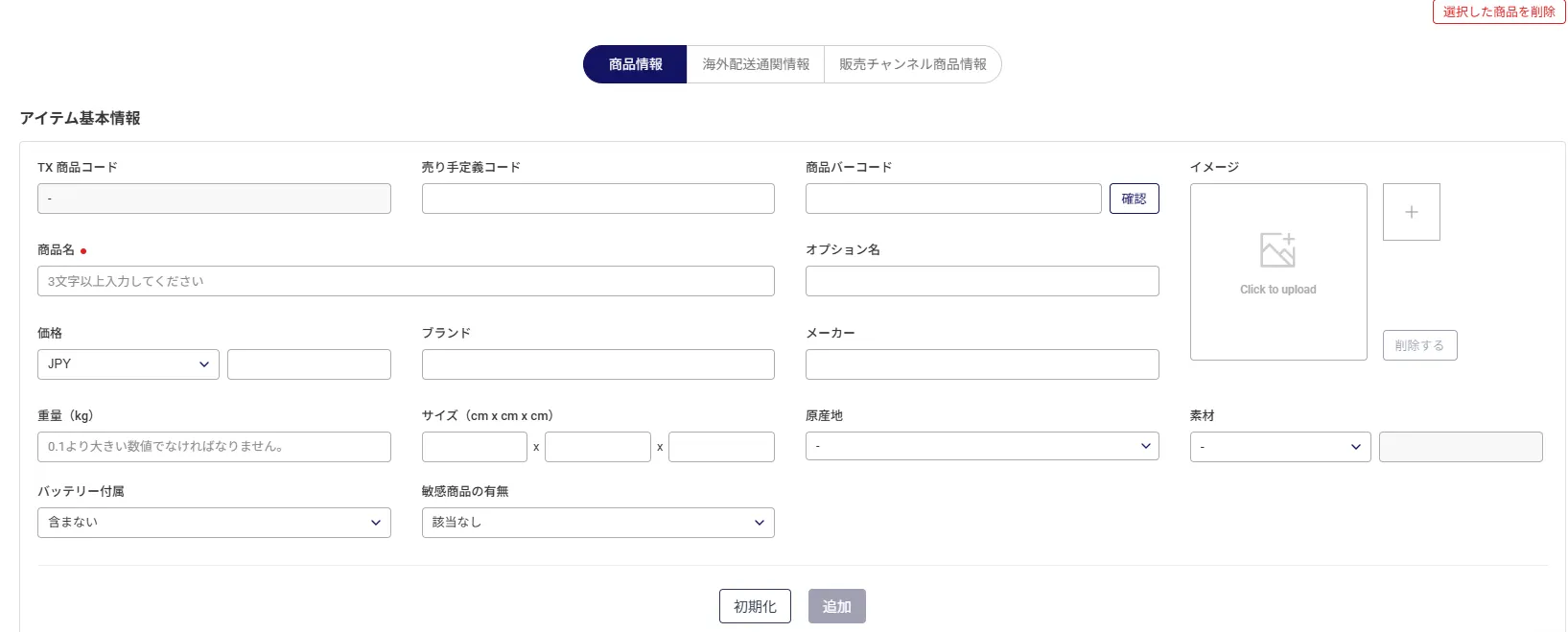Switch to the 海外配送通関情報 tab

tap(756, 64)
